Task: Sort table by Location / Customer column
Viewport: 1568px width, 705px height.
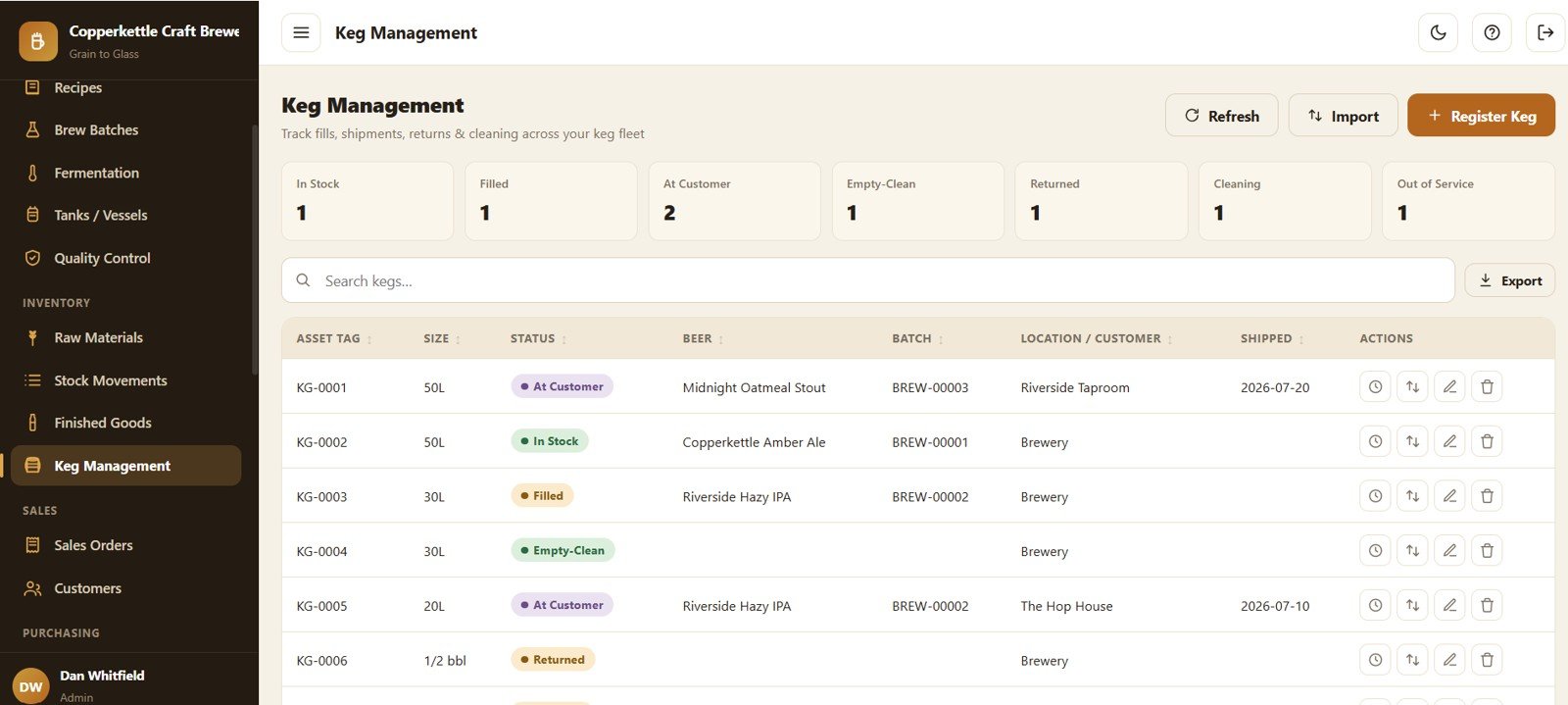Action: click(1097, 338)
